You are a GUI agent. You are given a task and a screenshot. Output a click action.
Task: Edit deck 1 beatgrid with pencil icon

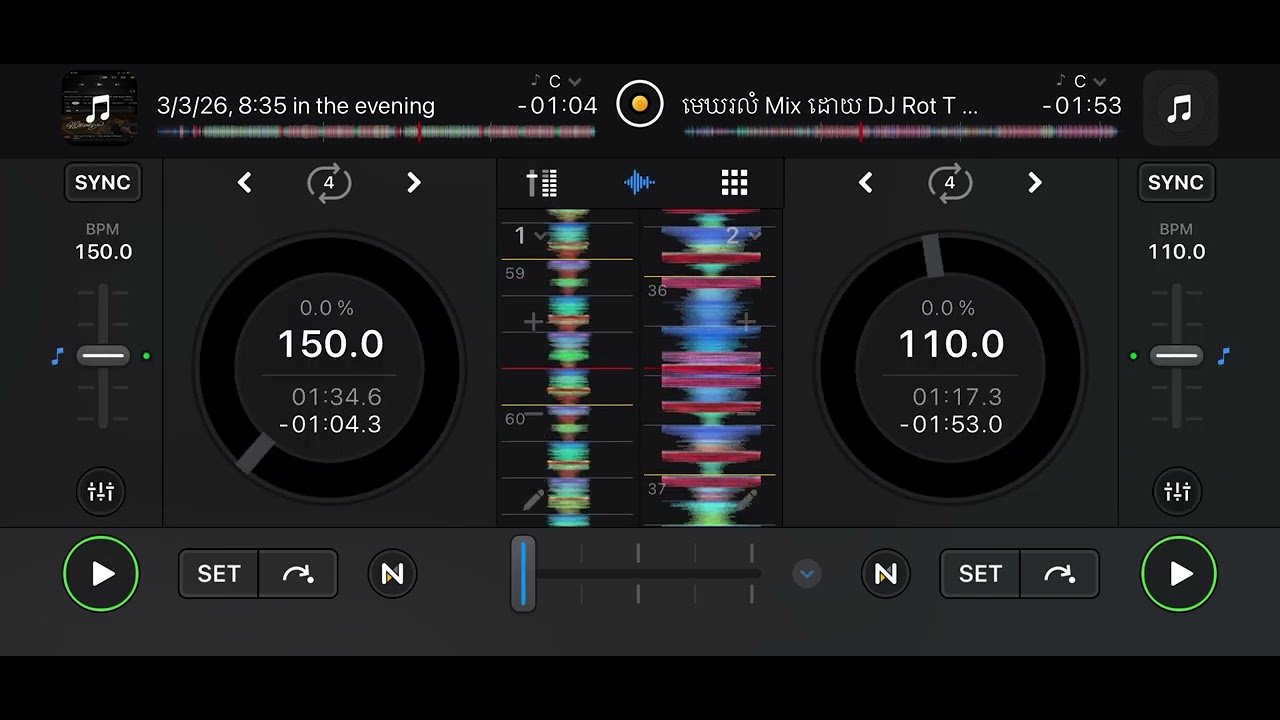click(x=533, y=499)
